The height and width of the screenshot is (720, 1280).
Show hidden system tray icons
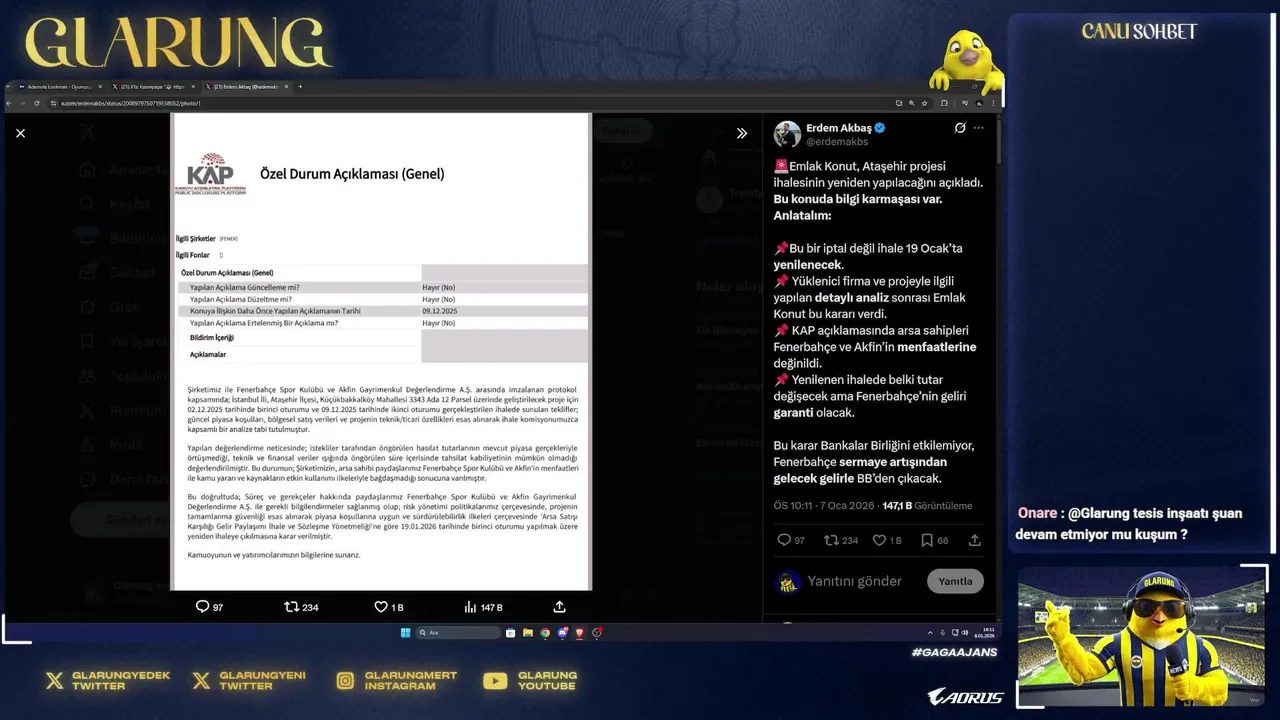click(930, 632)
